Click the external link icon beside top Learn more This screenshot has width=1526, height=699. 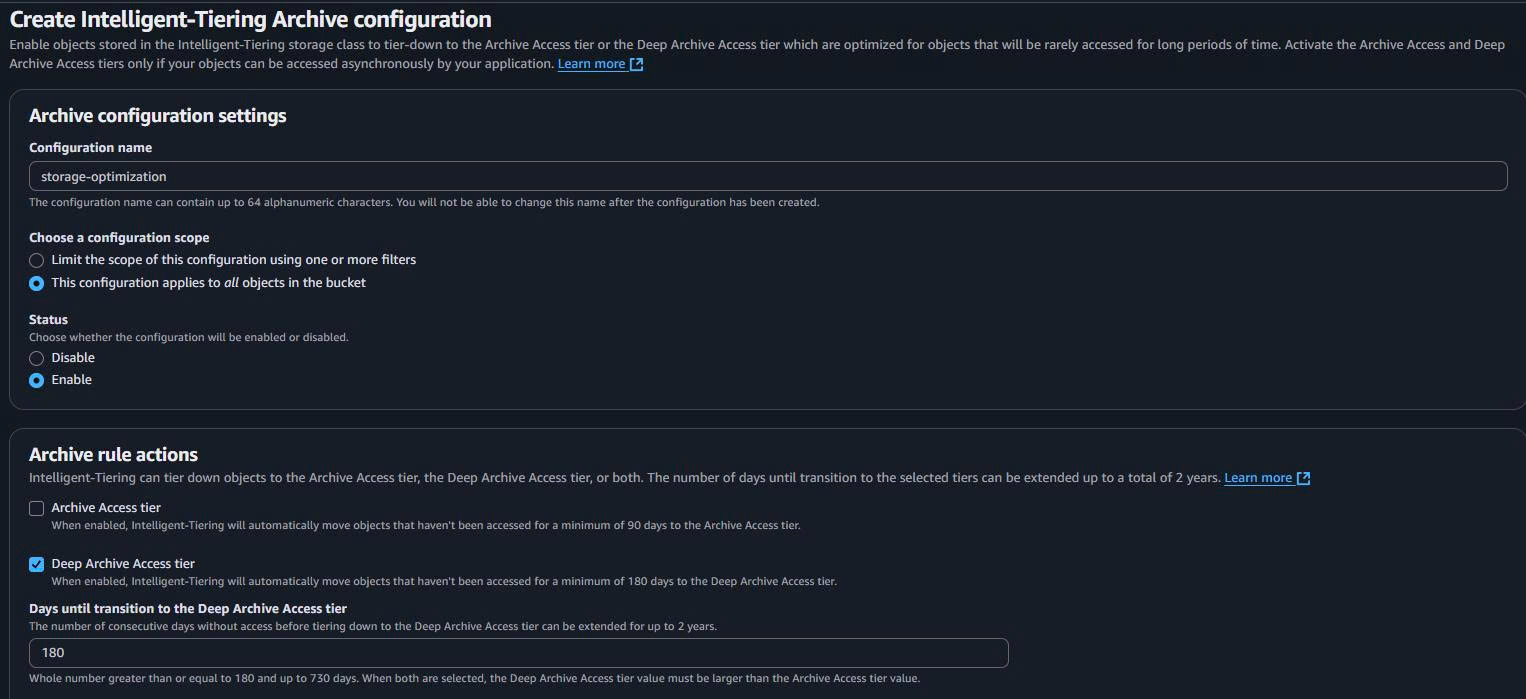[x=636, y=62]
